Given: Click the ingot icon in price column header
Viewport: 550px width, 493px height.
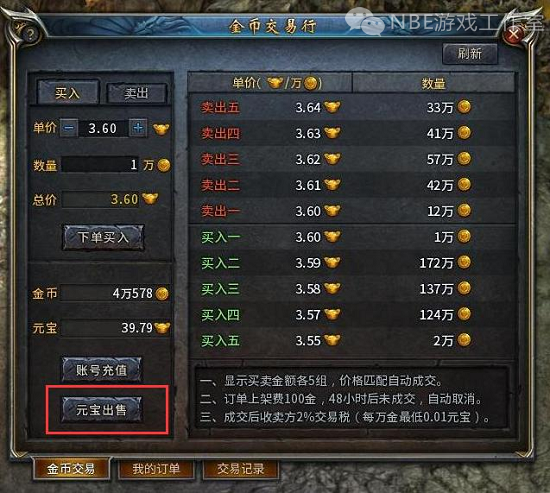Looking at the screenshot, I should point(275,83).
